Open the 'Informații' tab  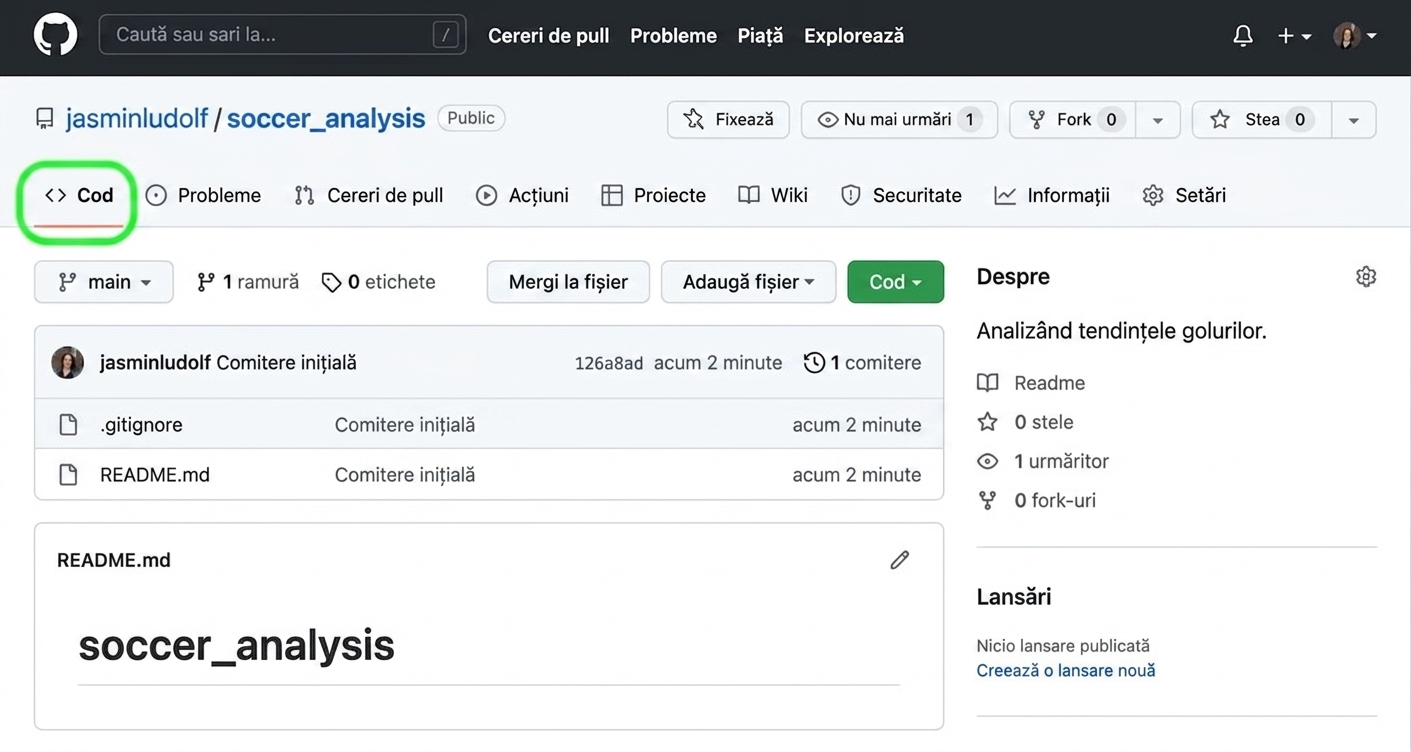[1052, 196]
